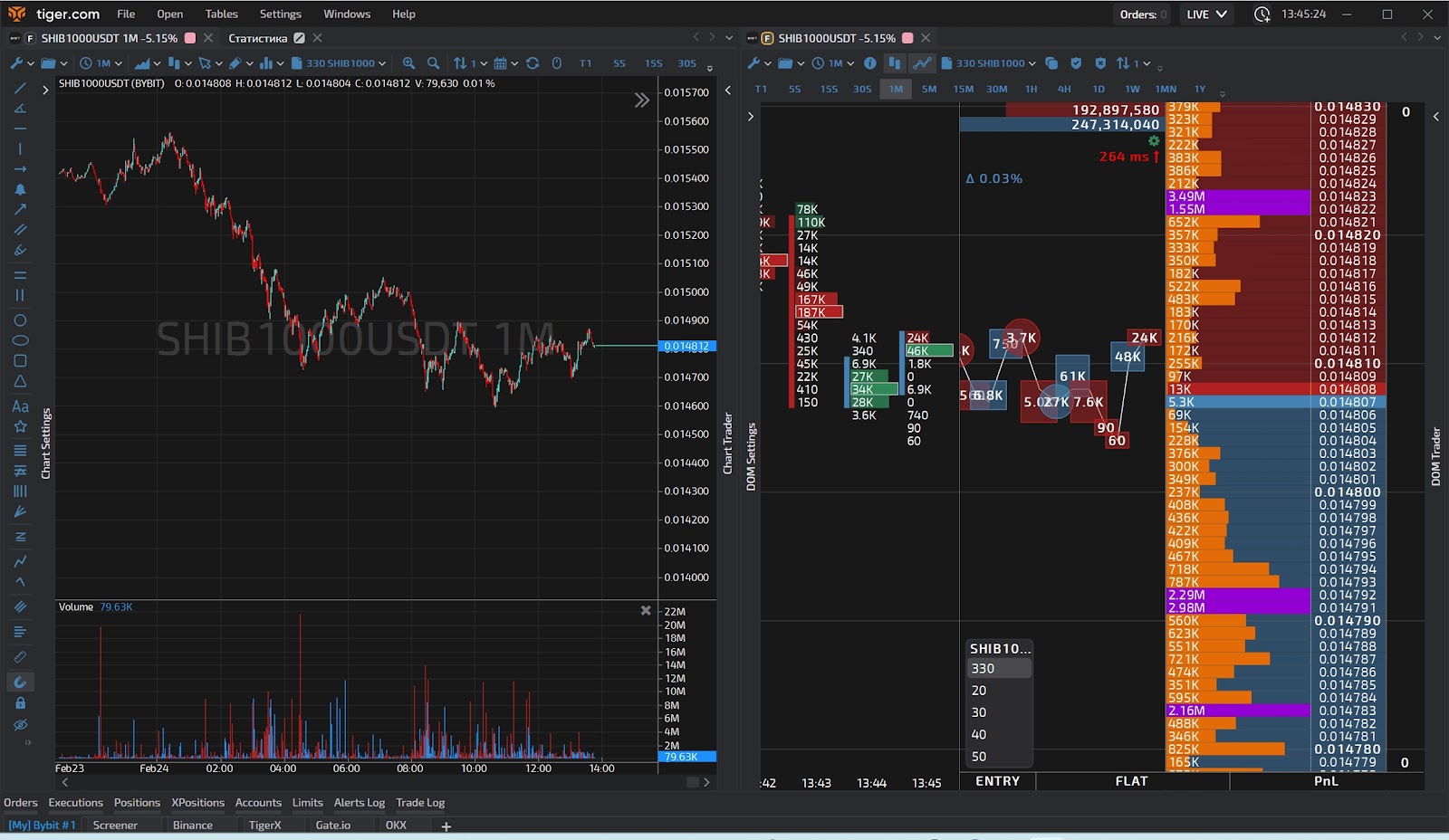The image size is (1449, 840).
Task: Add an alert with the bell tool
Action: point(20,189)
